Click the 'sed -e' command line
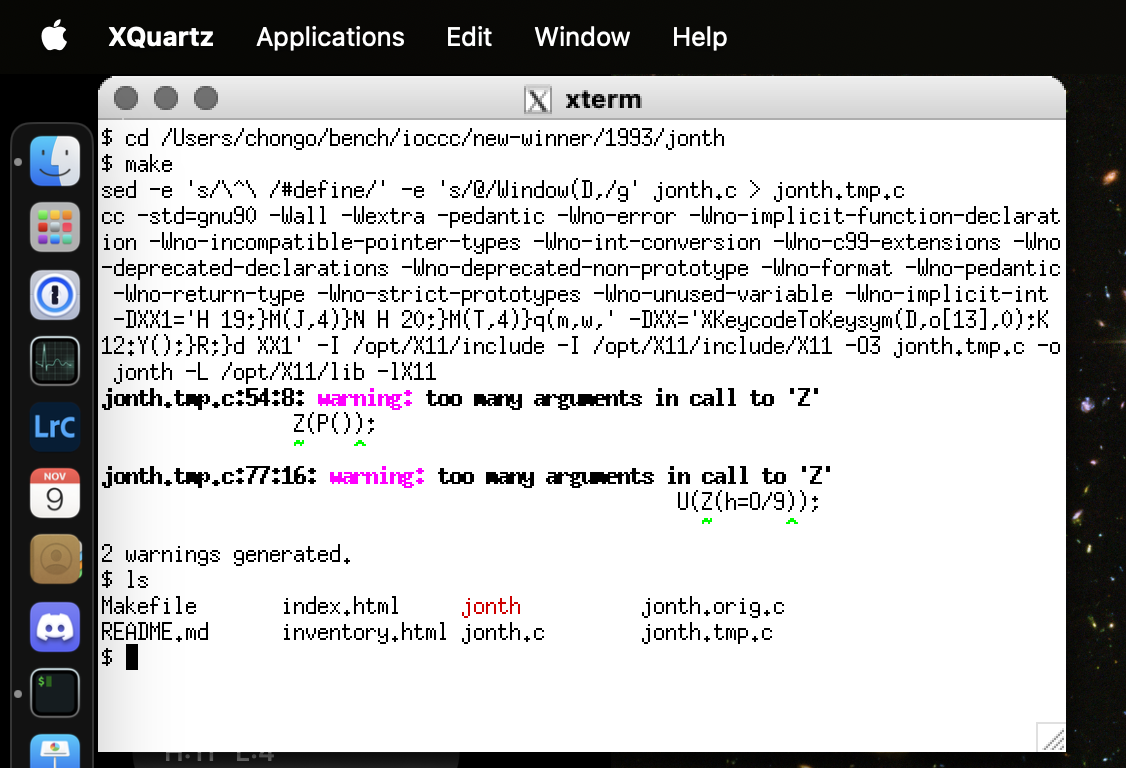 (503, 190)
